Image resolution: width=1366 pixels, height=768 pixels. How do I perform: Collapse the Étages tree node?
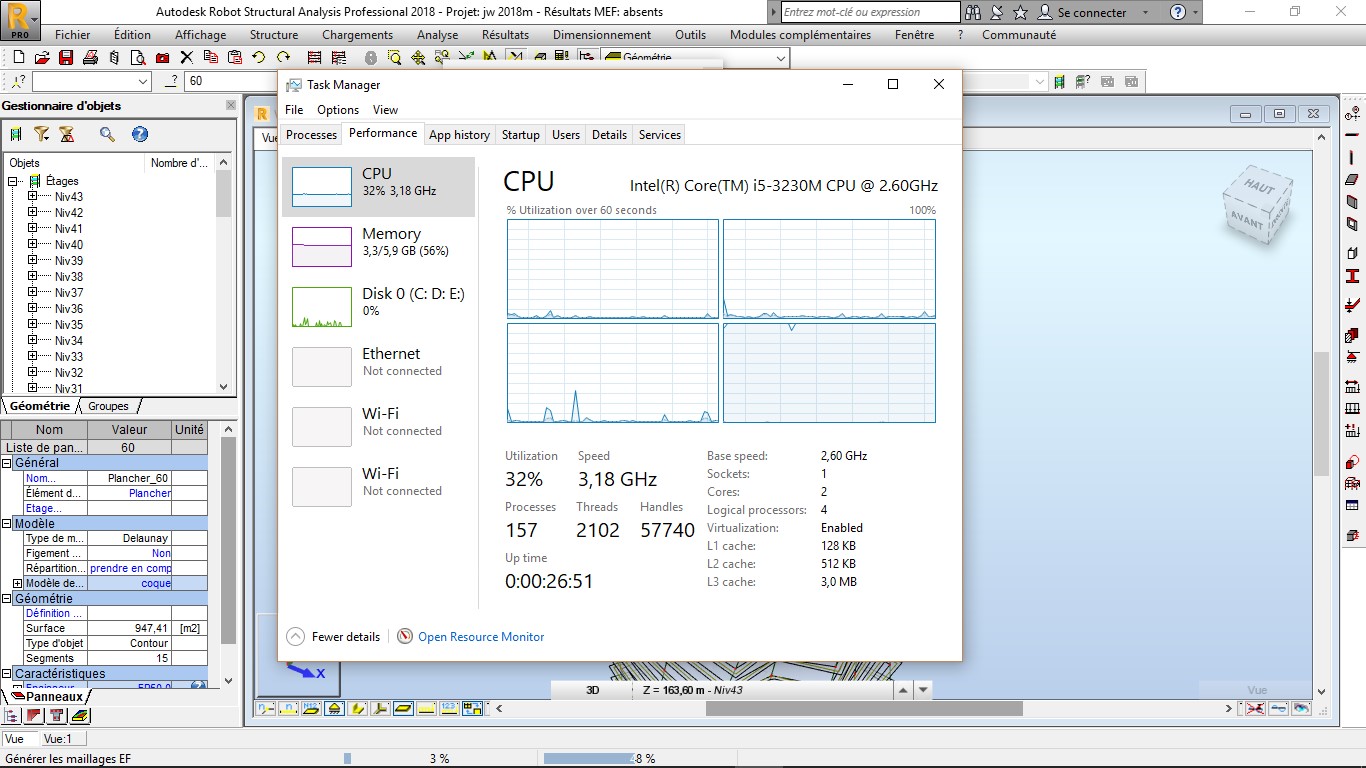(14, 181)
